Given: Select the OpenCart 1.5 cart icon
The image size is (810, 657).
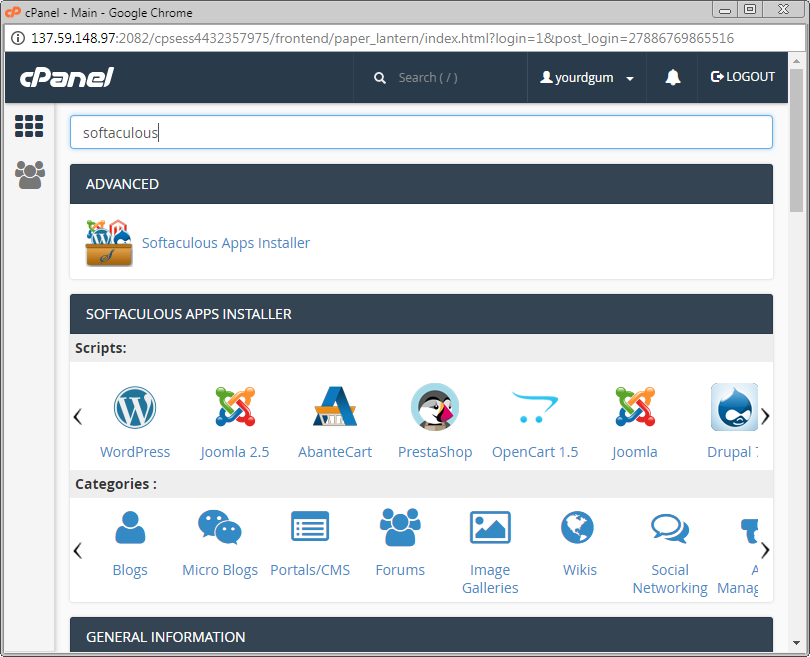Looking at the screenshot, I should pos(535,407).
